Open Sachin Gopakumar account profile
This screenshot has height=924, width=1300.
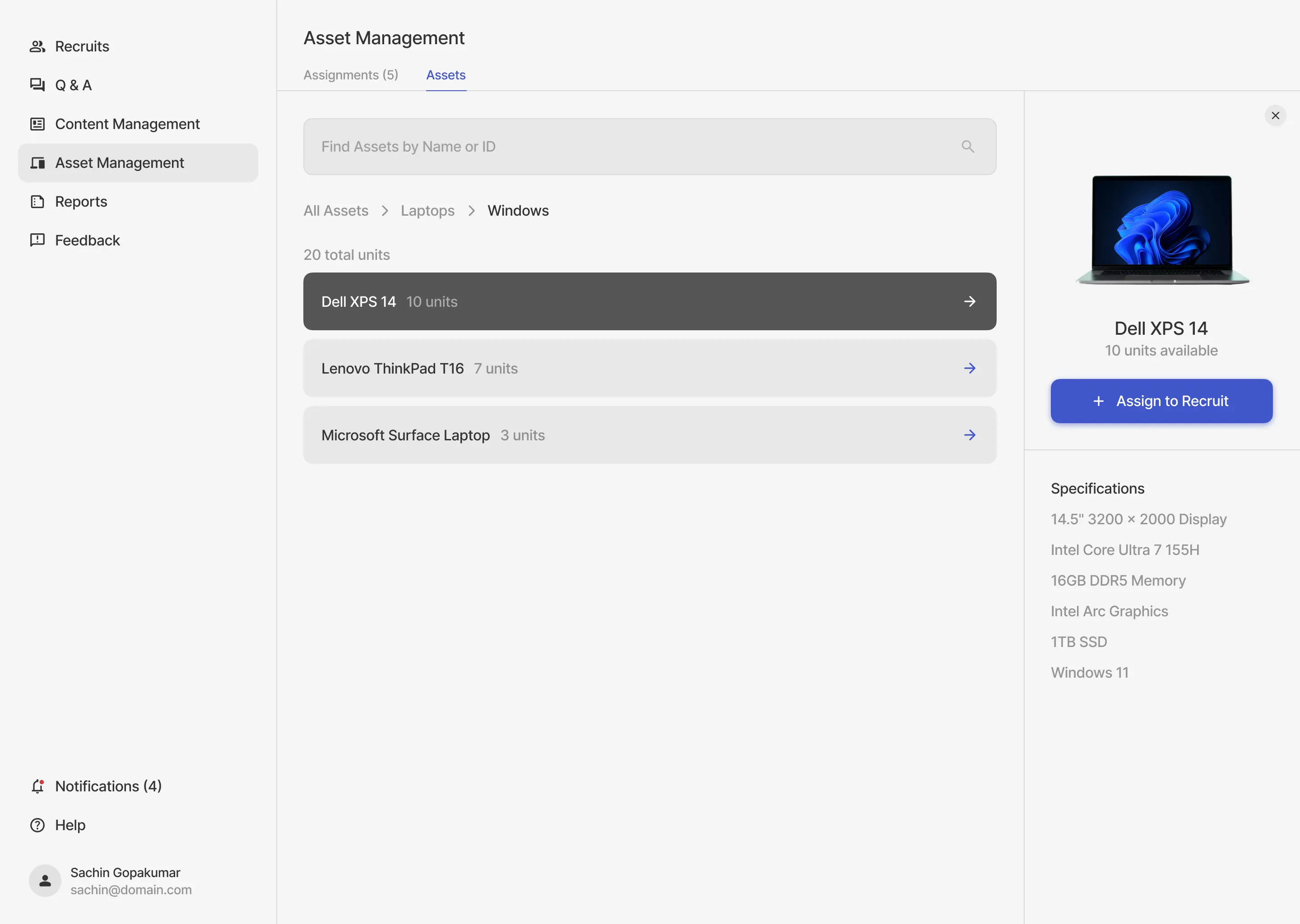[x=111, y=881]
